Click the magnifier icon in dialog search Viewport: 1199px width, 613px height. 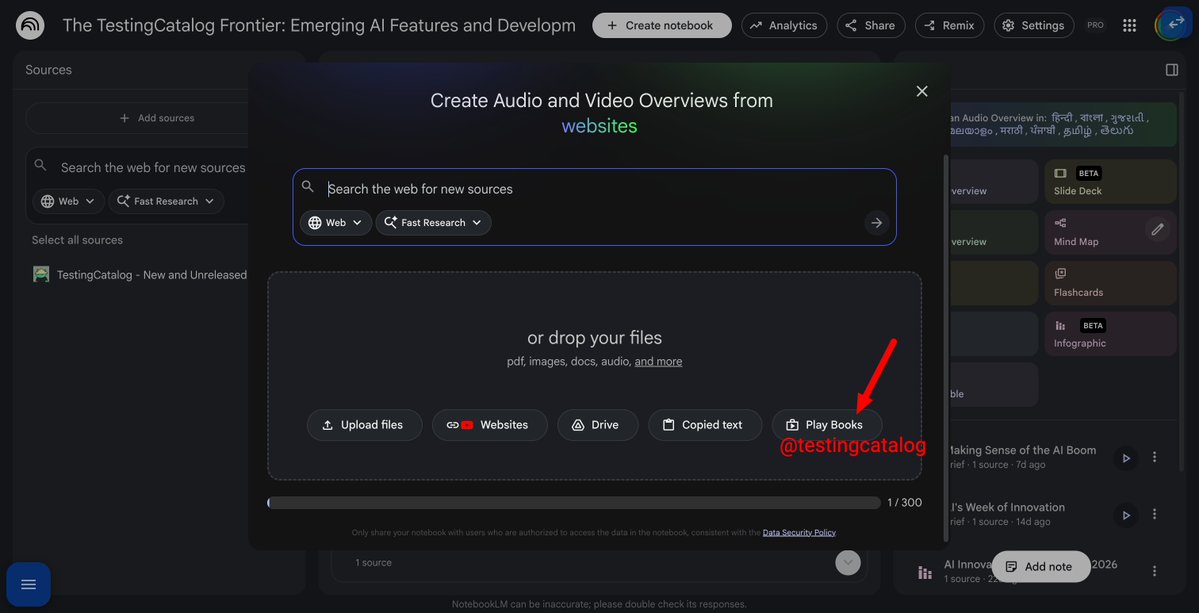pyautogui.click(x=308, y=186)
